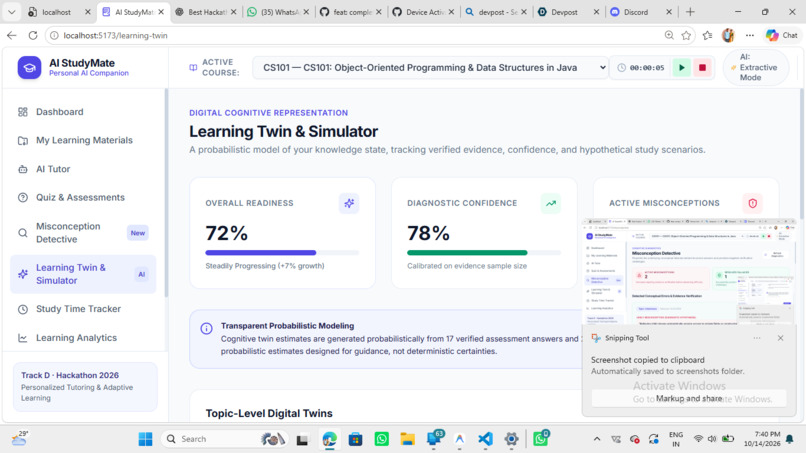Image resolution: width=806 pixels, height=453 pixels.
Task: Close the Snipping Tool notification
Action: (x=780, y=338)
